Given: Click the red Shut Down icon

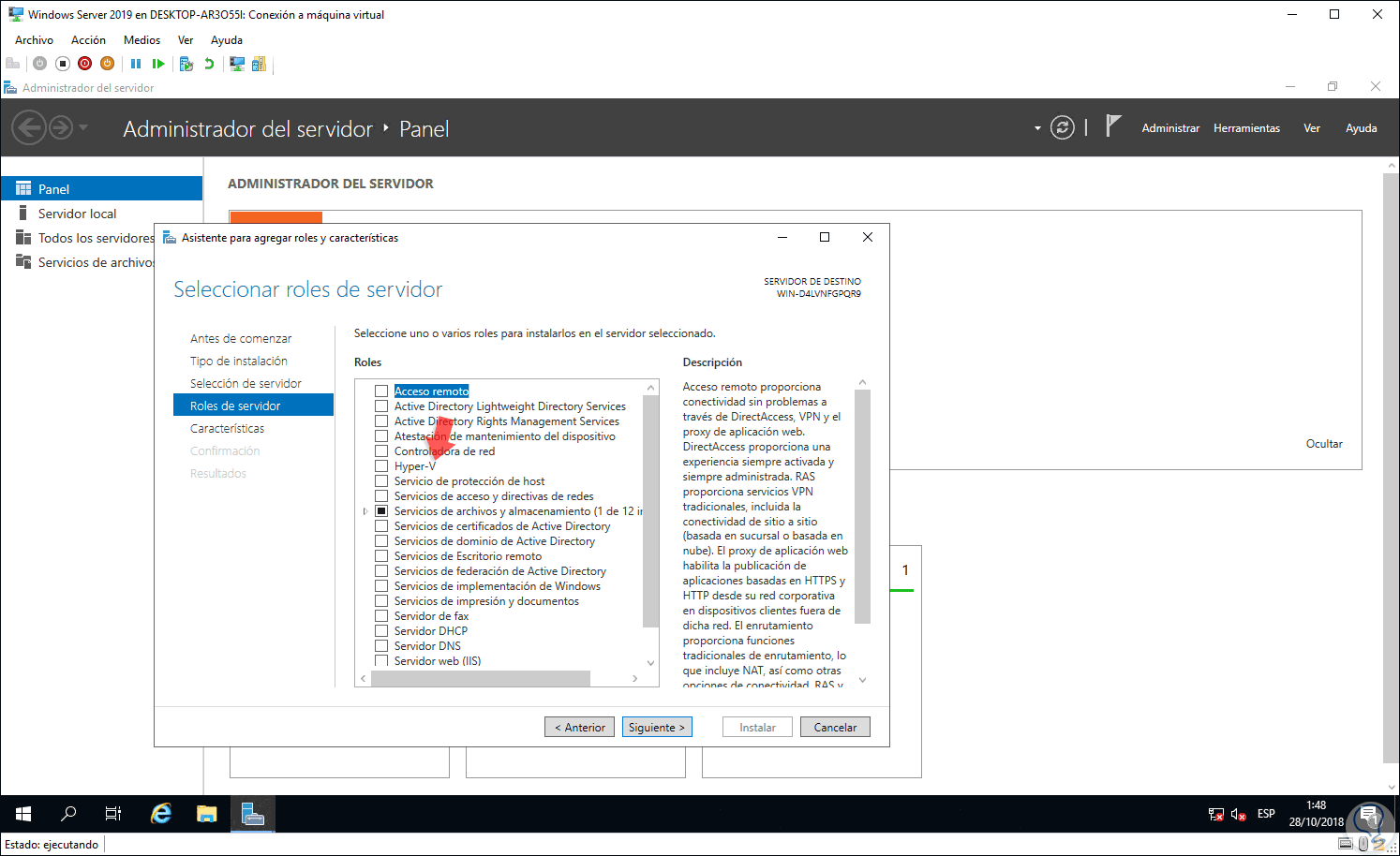Looking at the screenshot, I should tap(85, 64).
